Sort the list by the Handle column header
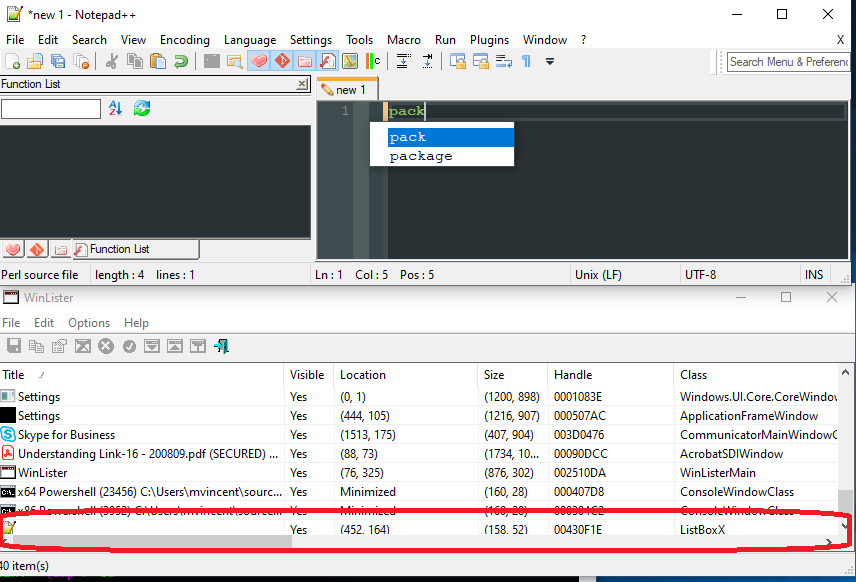The width and height of the screenshot is (856, 582). [574, 375]
